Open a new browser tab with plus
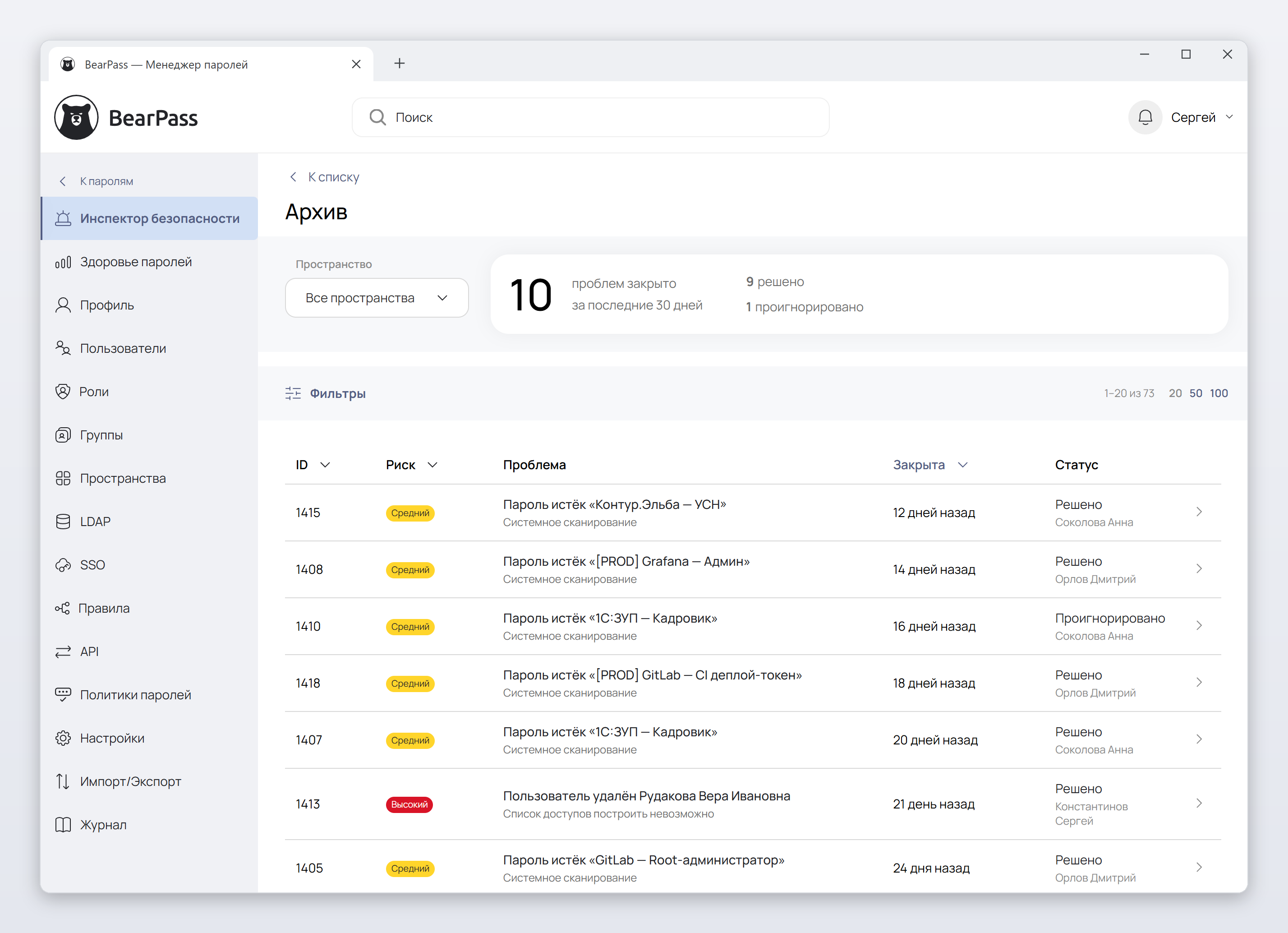Screen dimensions: 1288x933 click(x=400, y=63)
